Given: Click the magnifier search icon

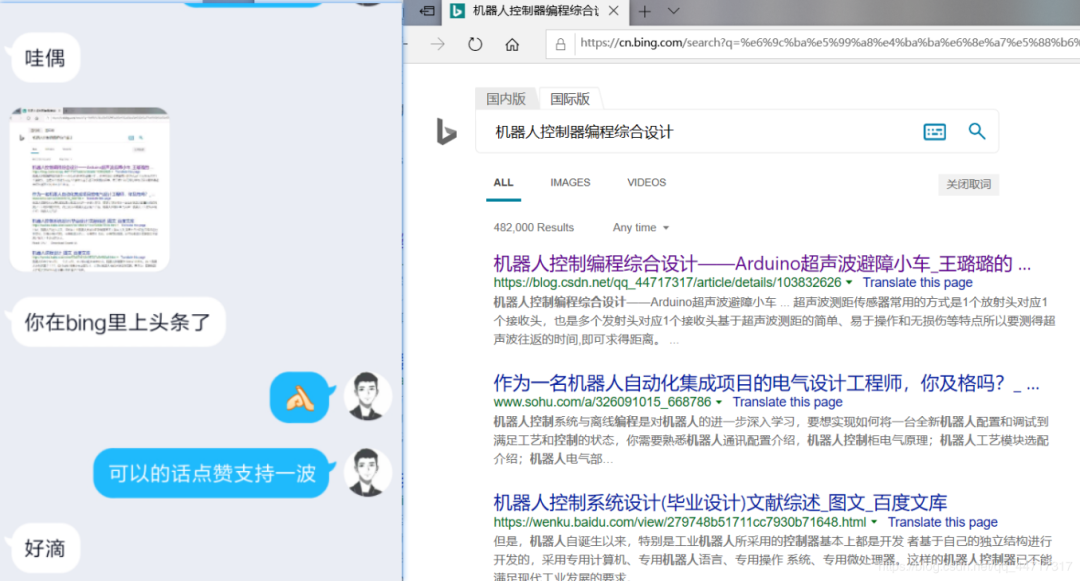Looking at the screenshot, I should [x=977, y=131].
